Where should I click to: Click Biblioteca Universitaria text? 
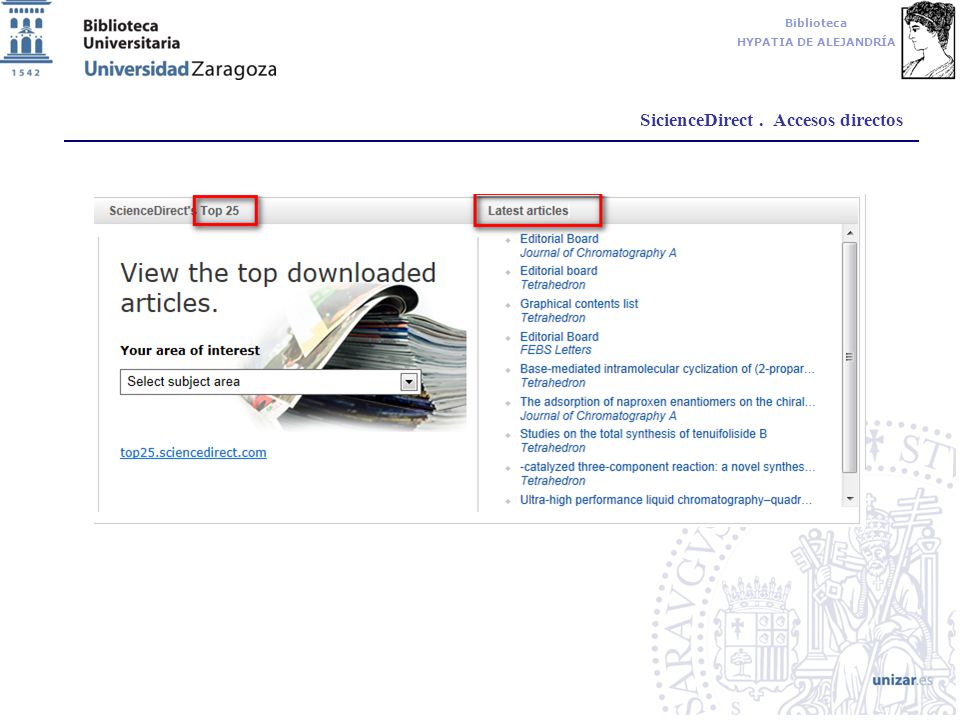pyautogui.click(x=131, y=34)
